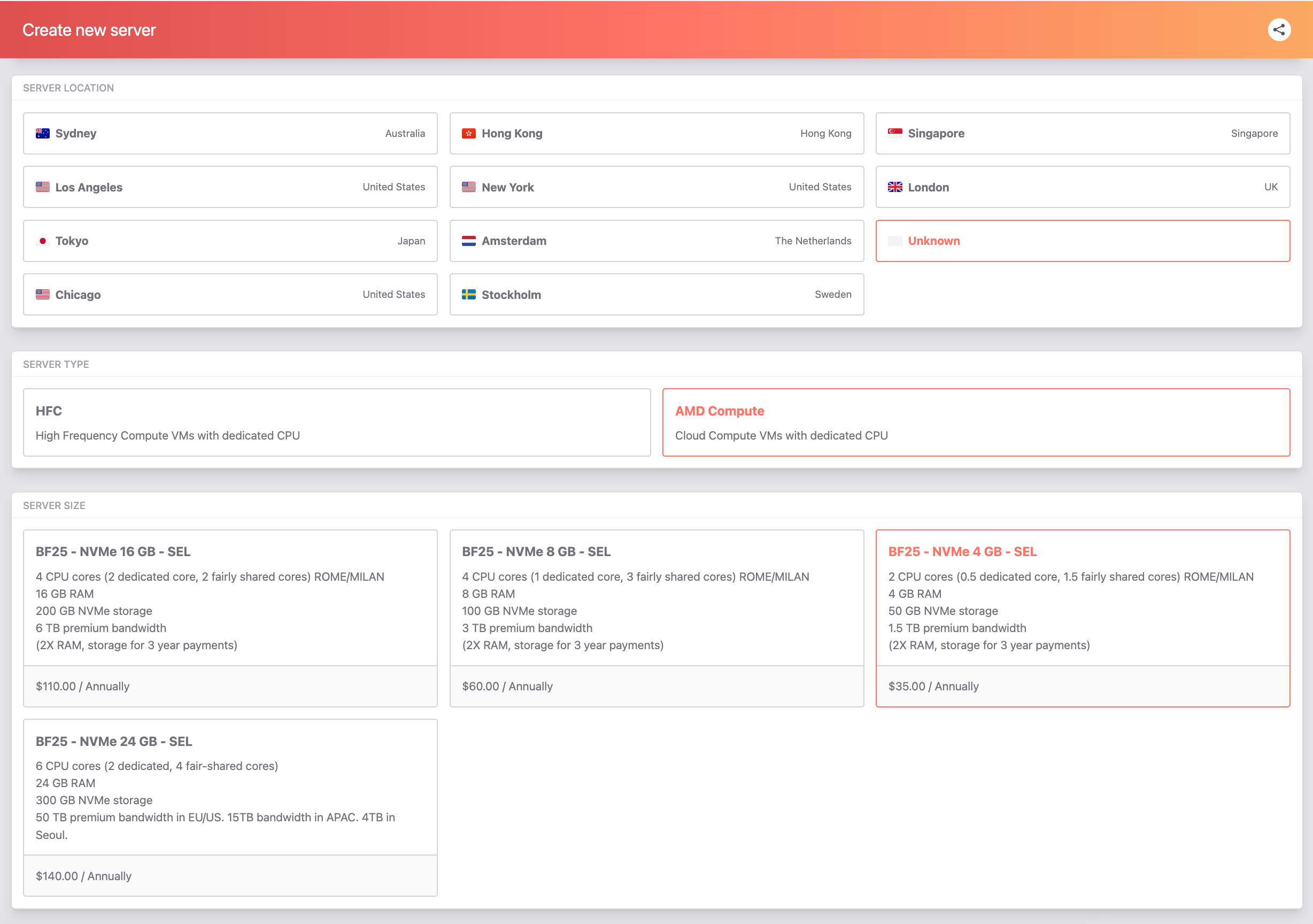
Task: Select Chicago server location
Action: pos(230,295)
